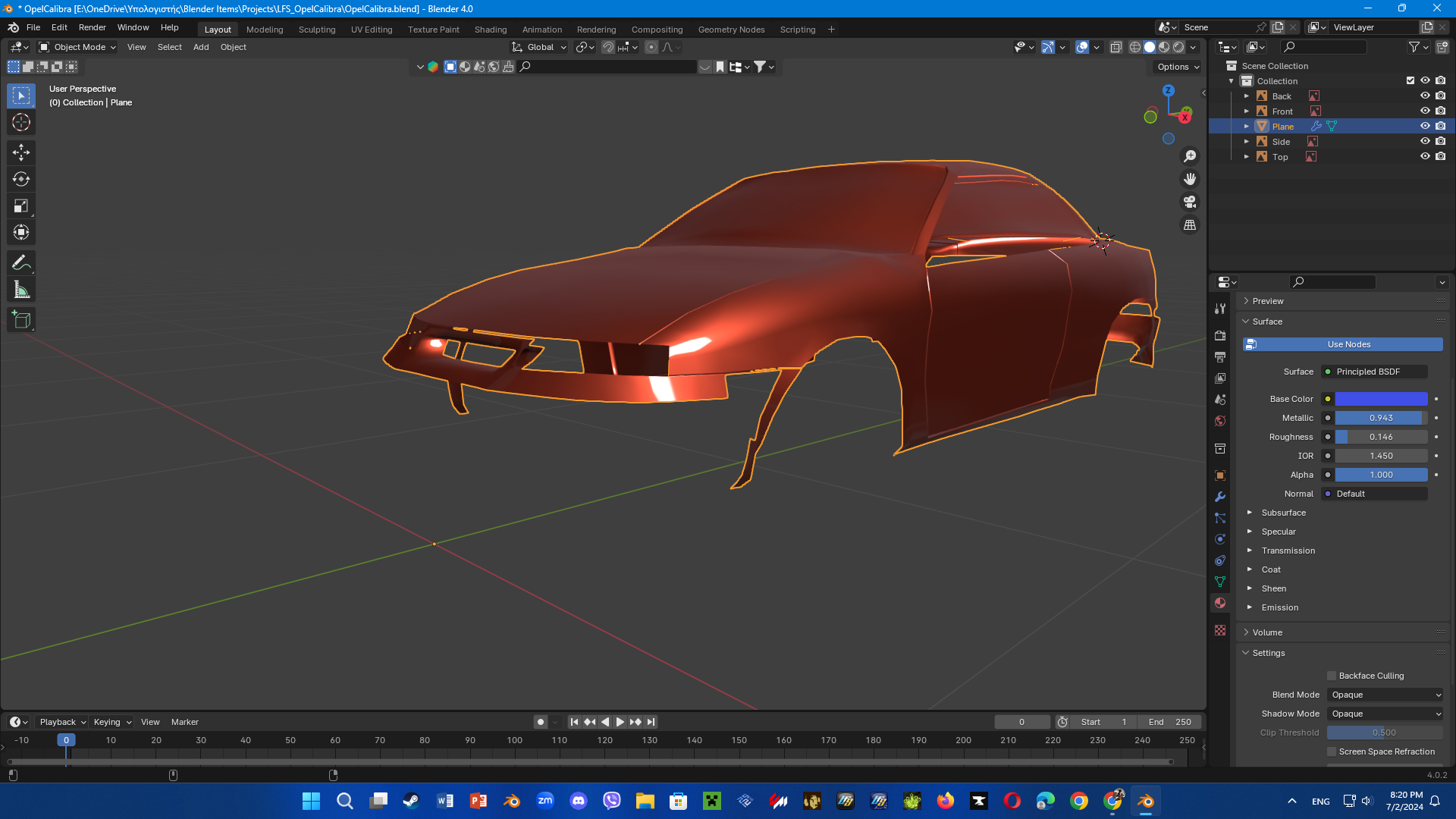Click the Options button in viewport
1456x819 pixels.
(x=1178, y=67)
